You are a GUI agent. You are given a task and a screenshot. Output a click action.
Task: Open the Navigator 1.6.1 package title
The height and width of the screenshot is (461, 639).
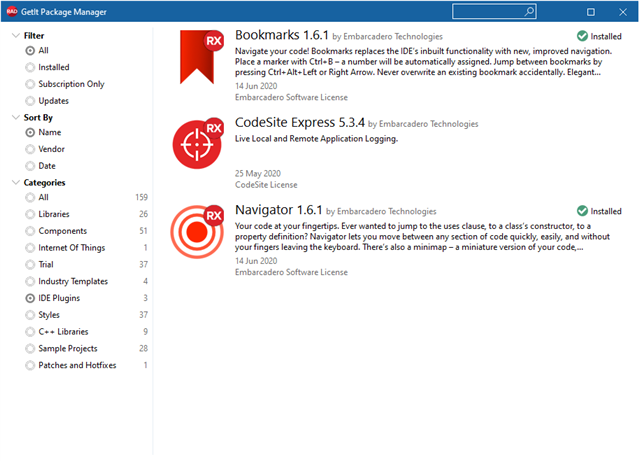[x=278, y=210]
